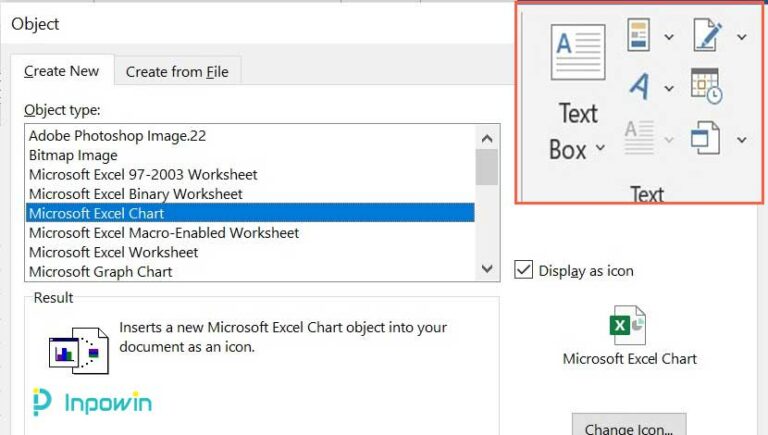Switch to the Create from File tab
Image resolution: width=768 pixels, height=435 pixels.
point(177,72)
